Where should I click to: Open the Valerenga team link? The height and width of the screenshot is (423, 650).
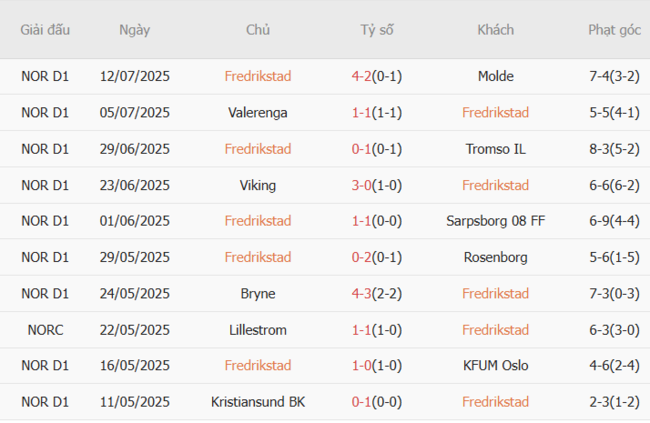coord(258,112)
